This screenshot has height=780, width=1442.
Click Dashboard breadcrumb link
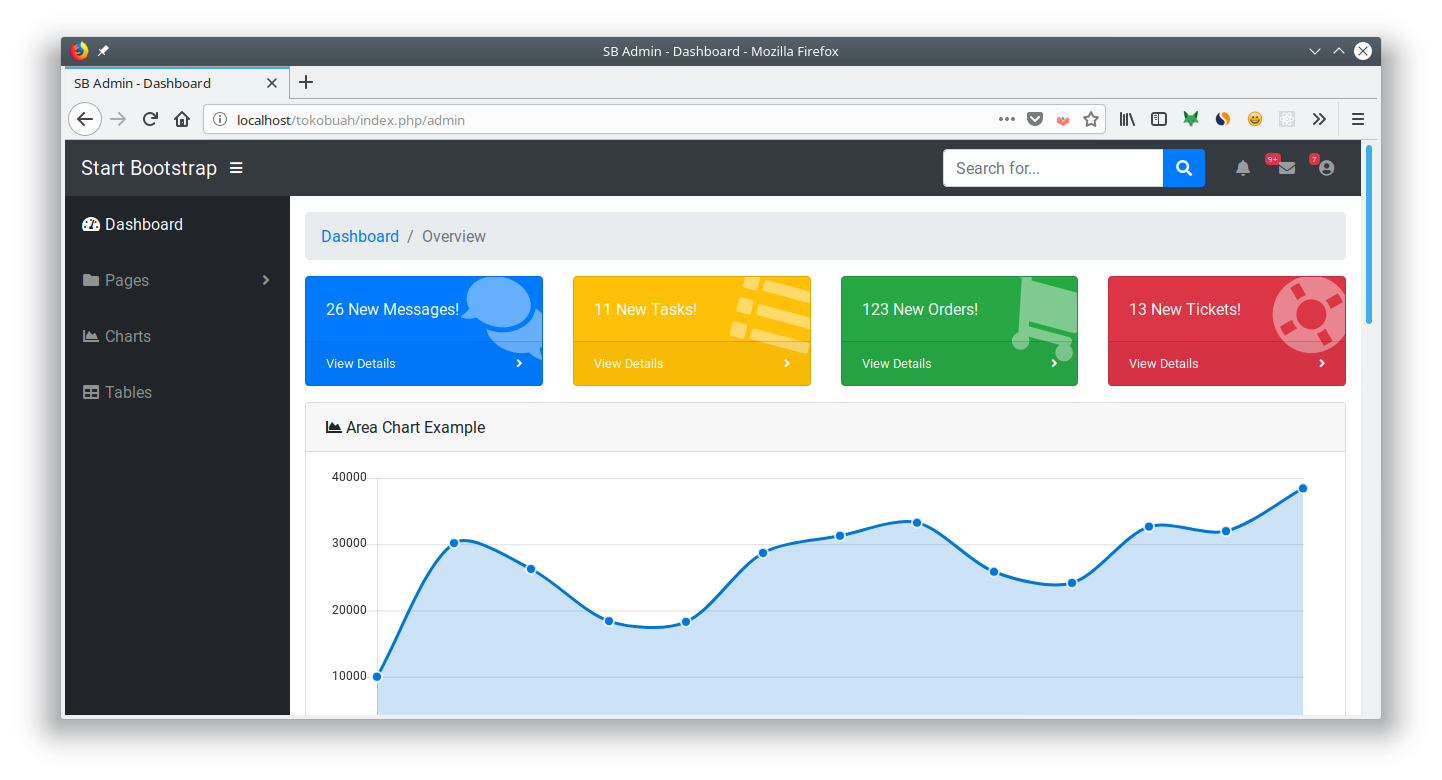coord(360,237)
